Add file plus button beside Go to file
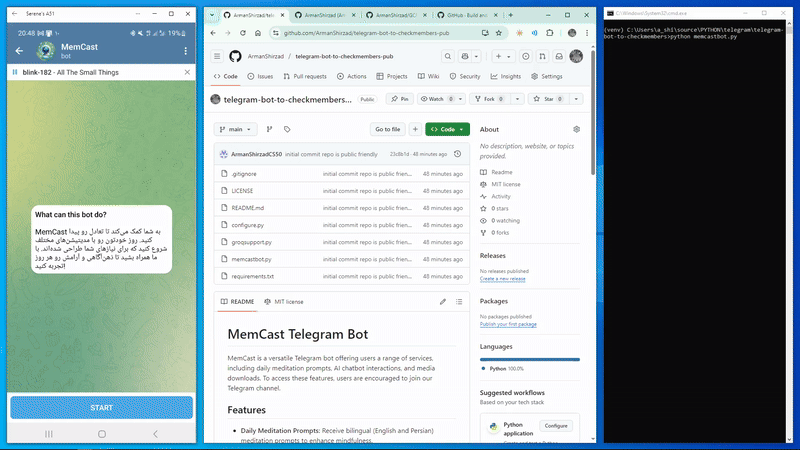 click(415, 129)
